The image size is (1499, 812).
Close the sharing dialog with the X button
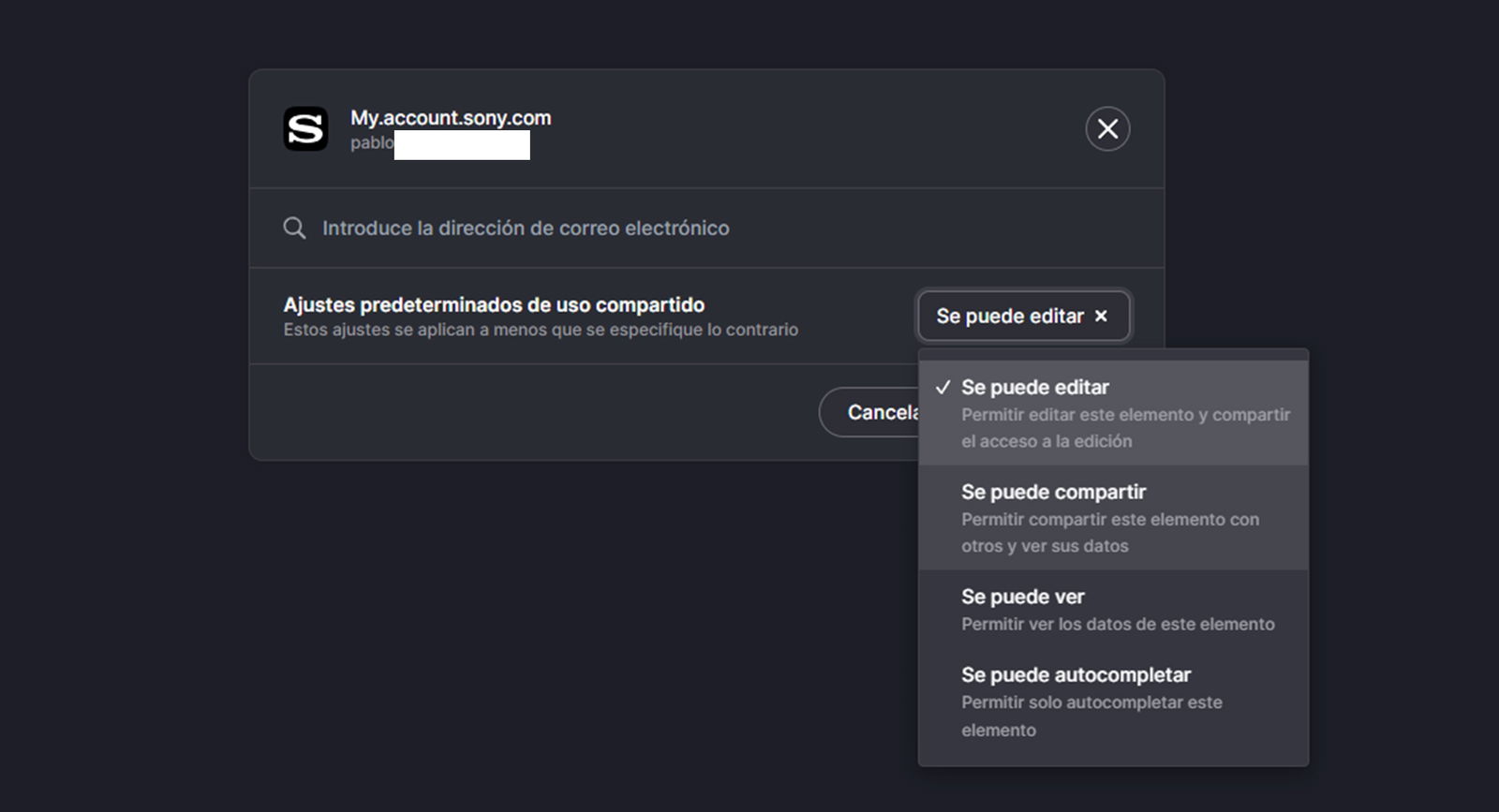click(x=1107, y=129)
